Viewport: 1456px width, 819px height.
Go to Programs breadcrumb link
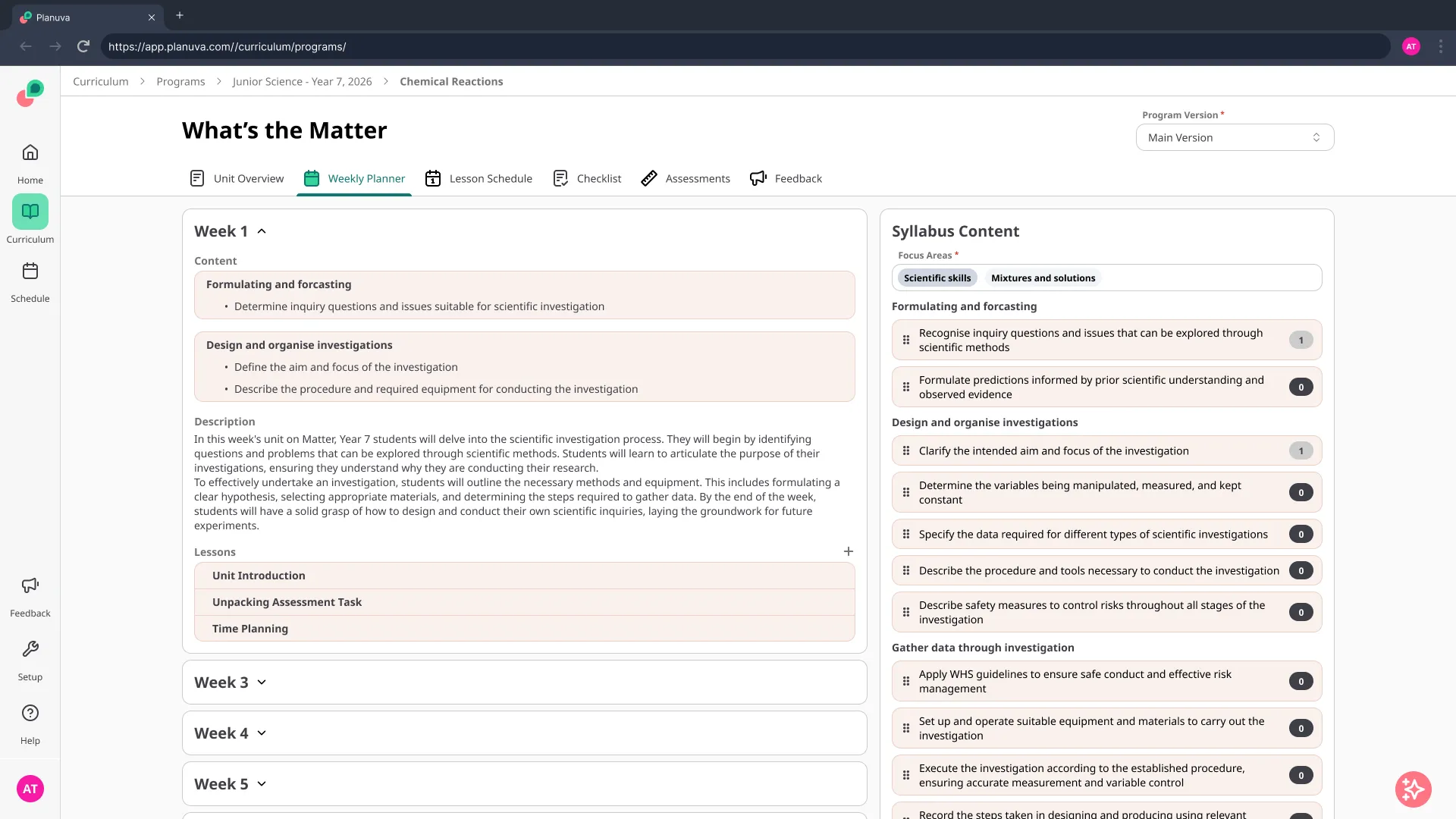180,81
